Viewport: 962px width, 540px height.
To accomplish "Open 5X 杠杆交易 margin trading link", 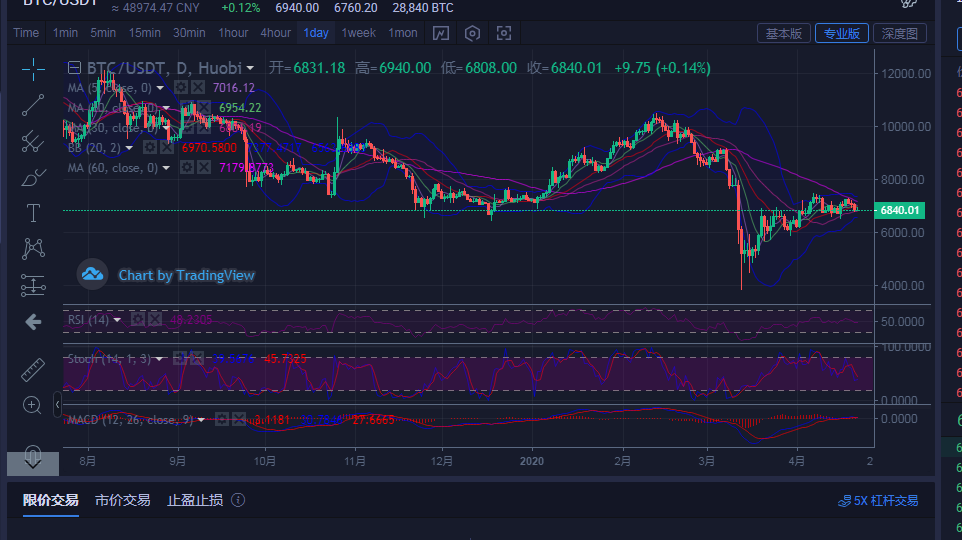I will pos(878,501).
